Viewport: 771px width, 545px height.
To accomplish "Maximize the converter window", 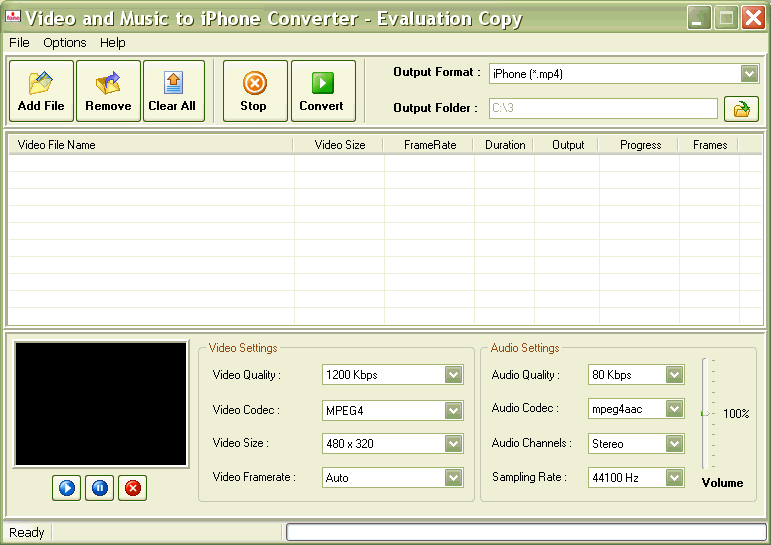I will [x=726, y=18].
